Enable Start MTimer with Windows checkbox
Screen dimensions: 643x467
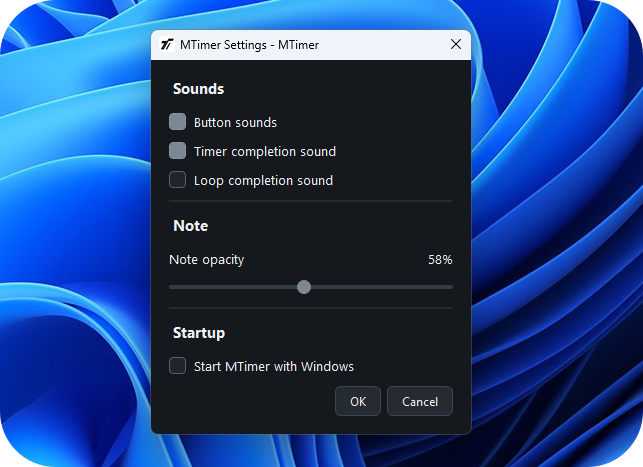tap(178, 366)
